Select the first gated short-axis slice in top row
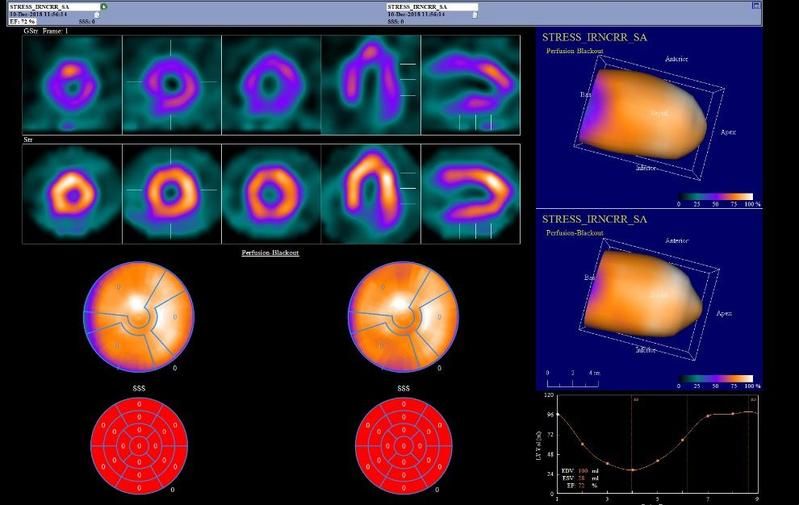 [72, 83]
